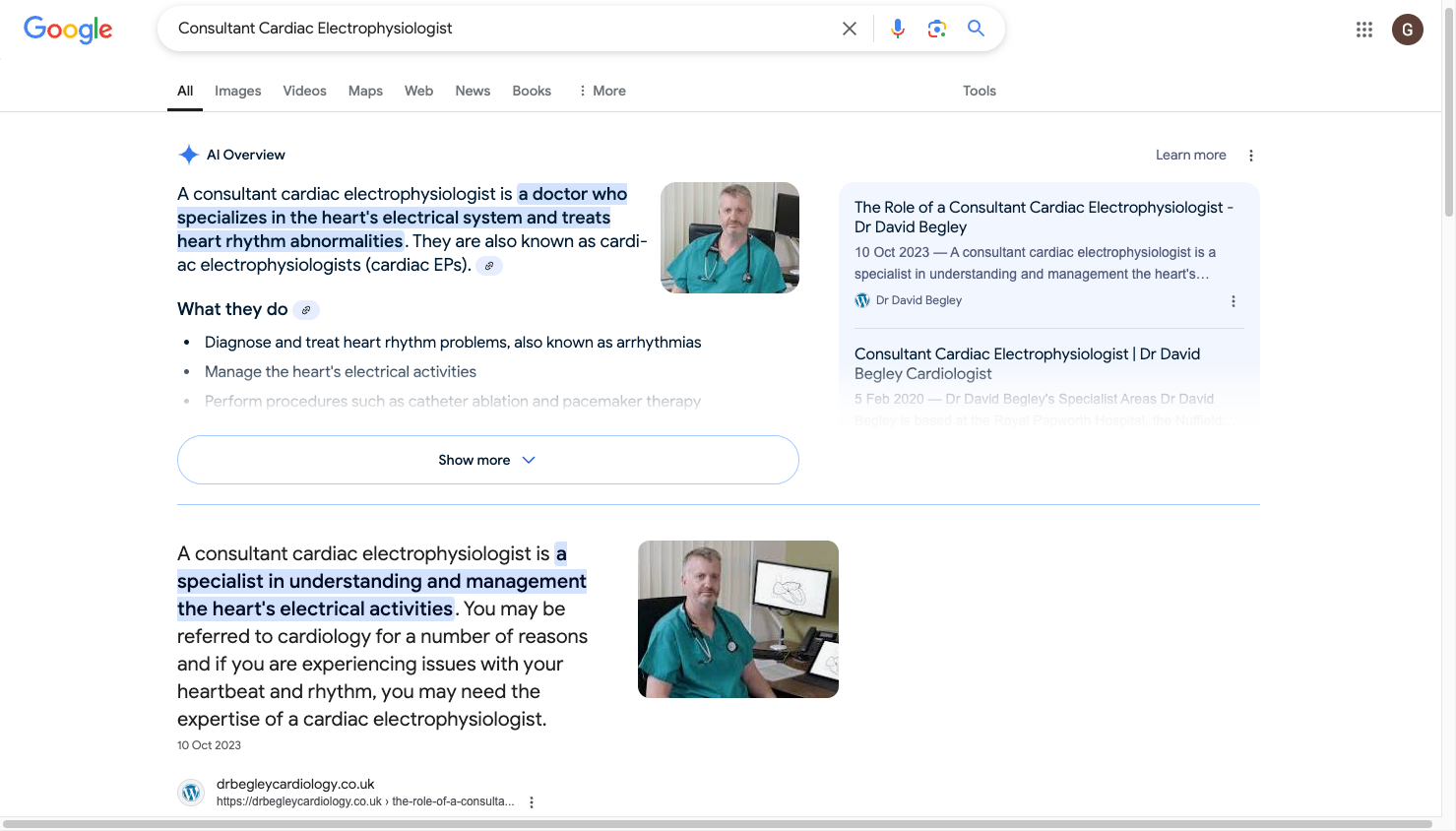
Task: Open the Google apps grid
Action: 1363,29
